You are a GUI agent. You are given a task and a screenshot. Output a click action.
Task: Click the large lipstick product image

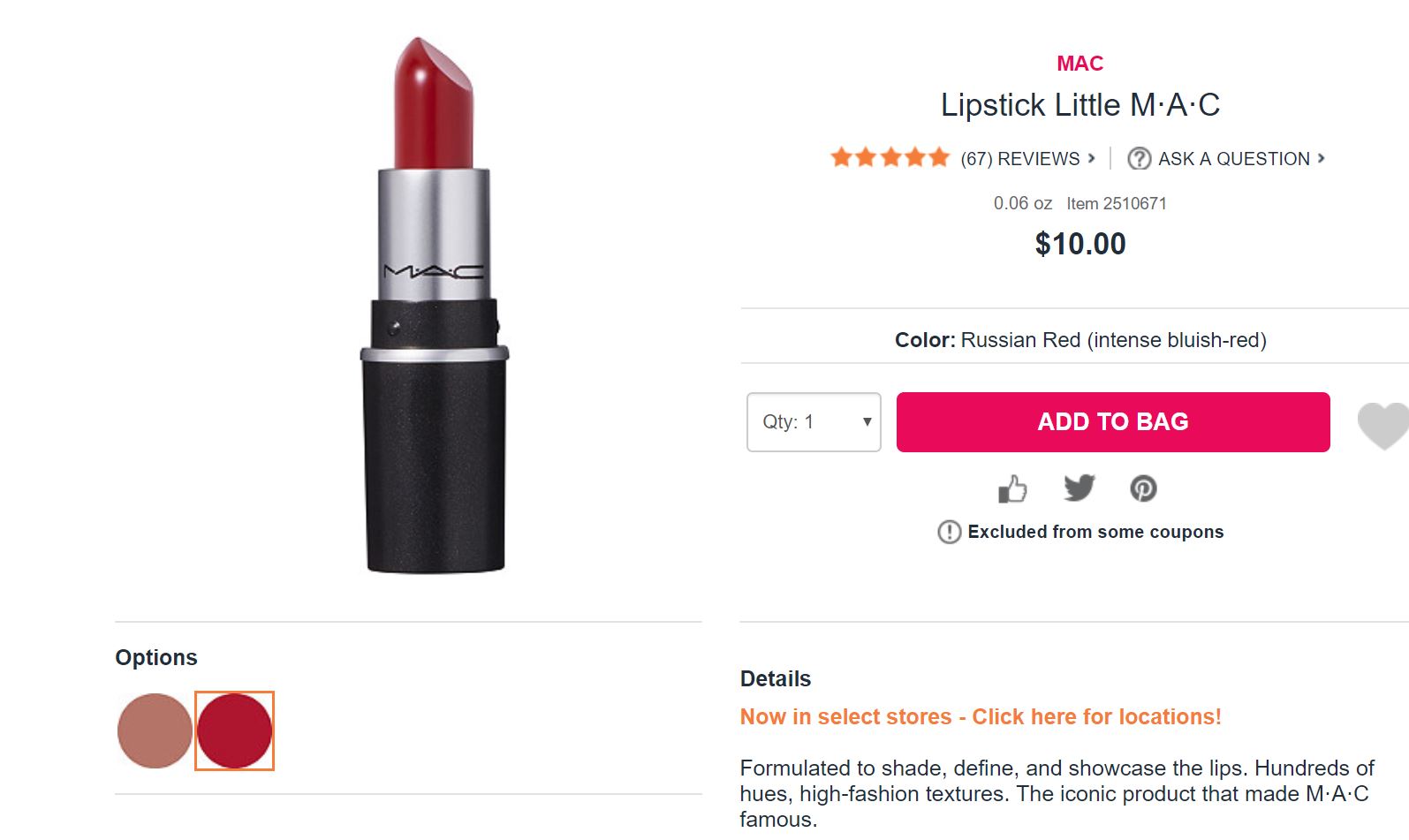tap(435, 305)
